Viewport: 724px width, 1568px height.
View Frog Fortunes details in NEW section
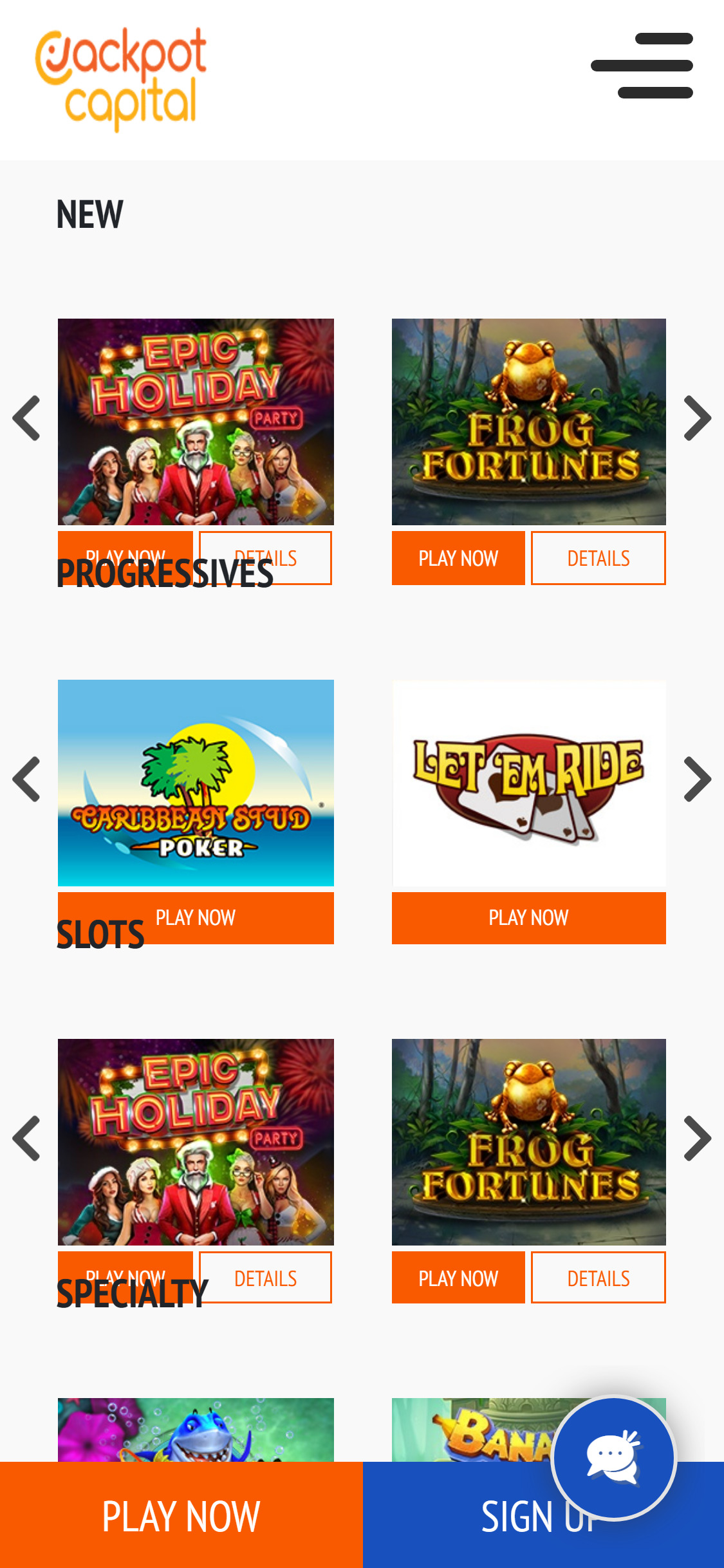pos(599,558)
